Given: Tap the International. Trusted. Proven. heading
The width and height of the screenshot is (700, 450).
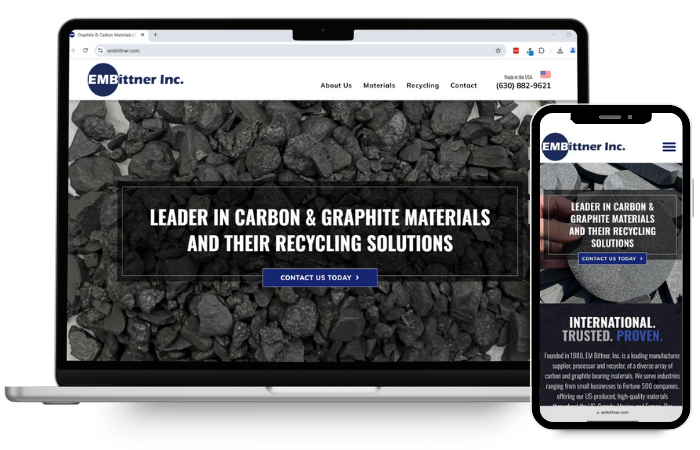Looking at the screenshot, I should (612, 329).
